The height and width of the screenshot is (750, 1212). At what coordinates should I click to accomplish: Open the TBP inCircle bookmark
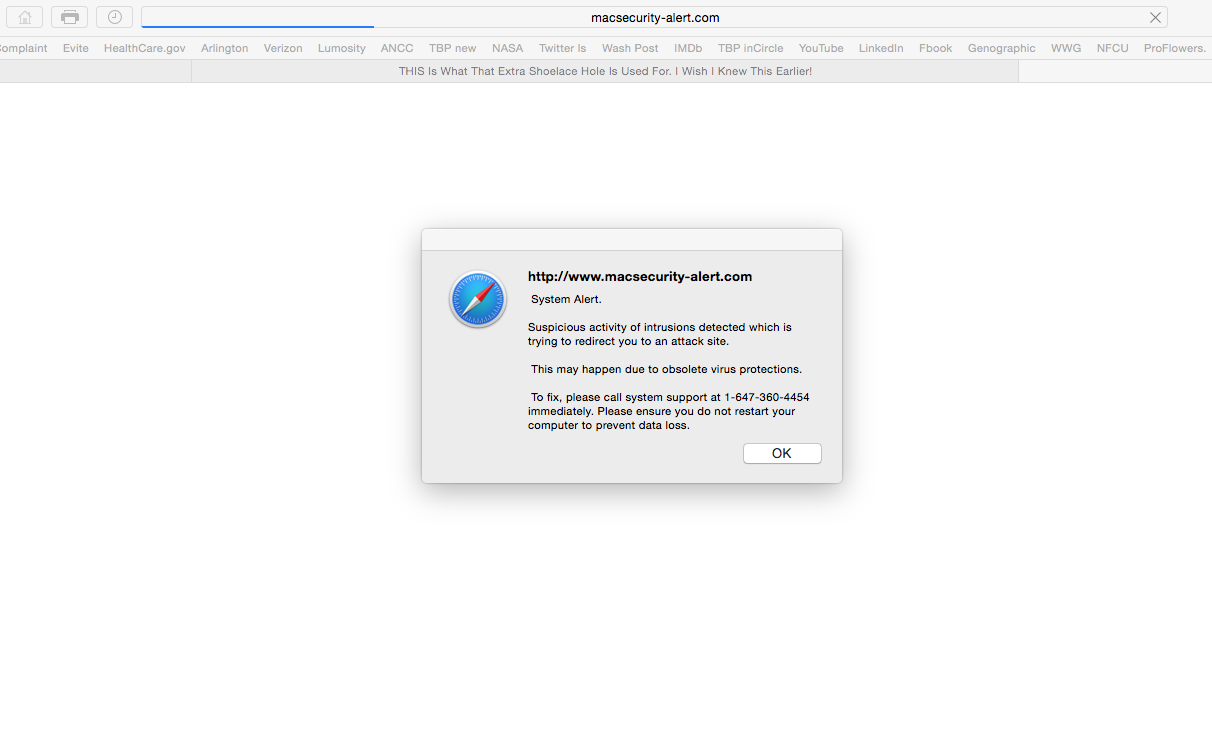pos(751,48)
